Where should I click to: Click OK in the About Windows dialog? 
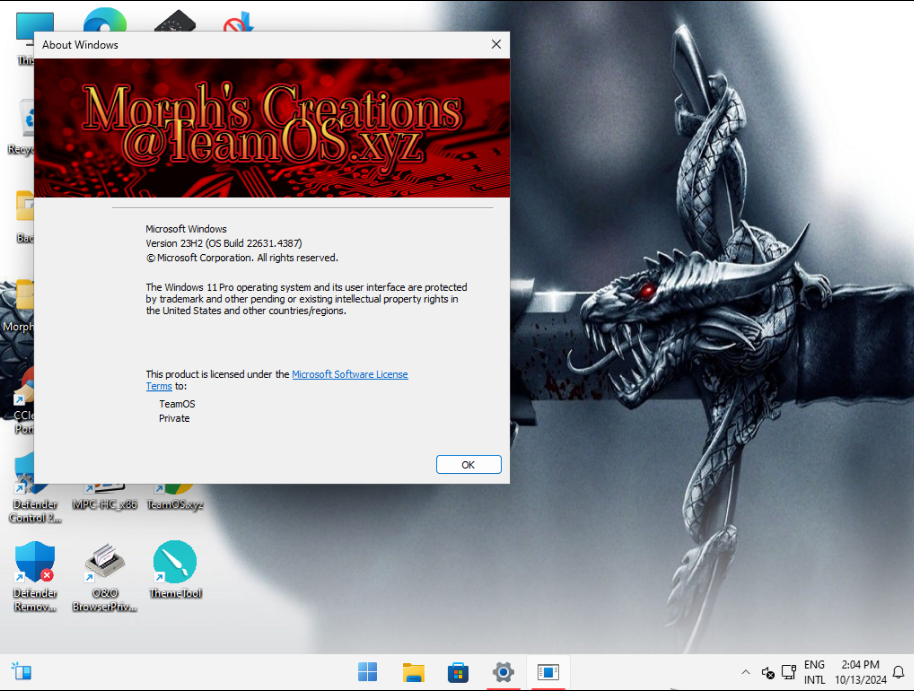click(468, 465)
